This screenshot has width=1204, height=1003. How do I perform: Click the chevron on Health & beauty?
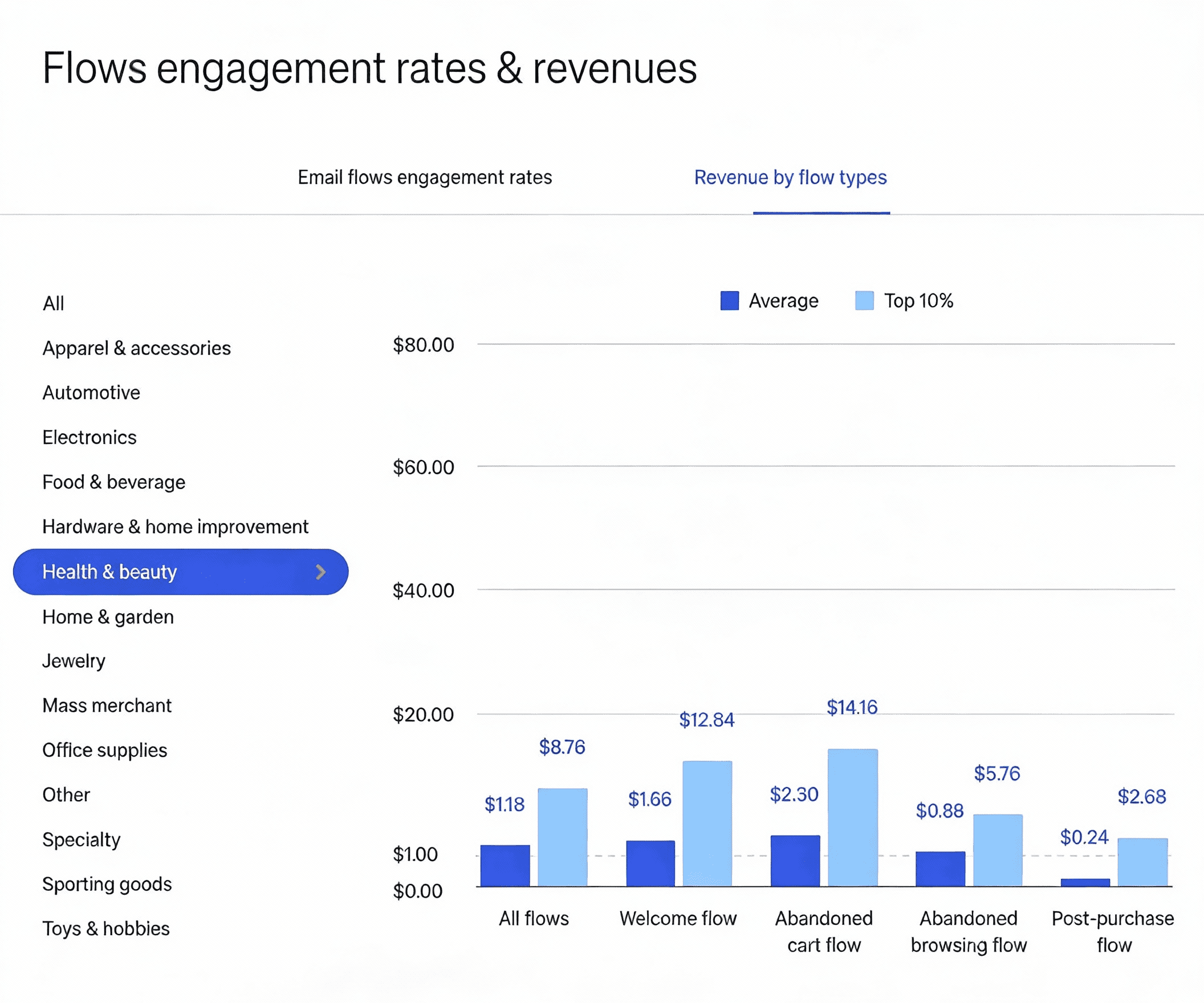tap(321, 572)
